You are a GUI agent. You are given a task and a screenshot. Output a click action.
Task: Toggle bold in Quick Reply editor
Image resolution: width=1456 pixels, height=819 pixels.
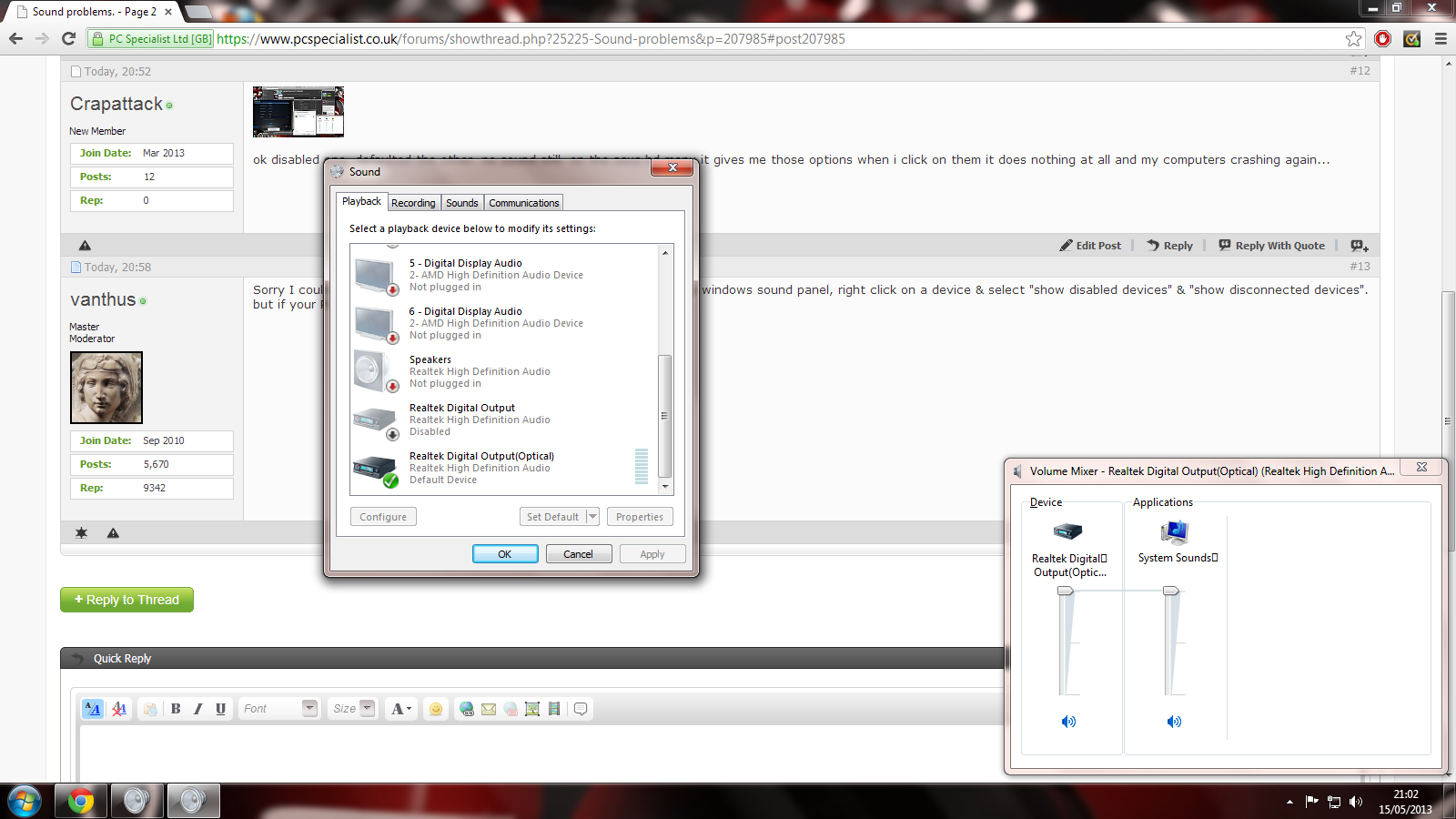[x=176, y=709]
